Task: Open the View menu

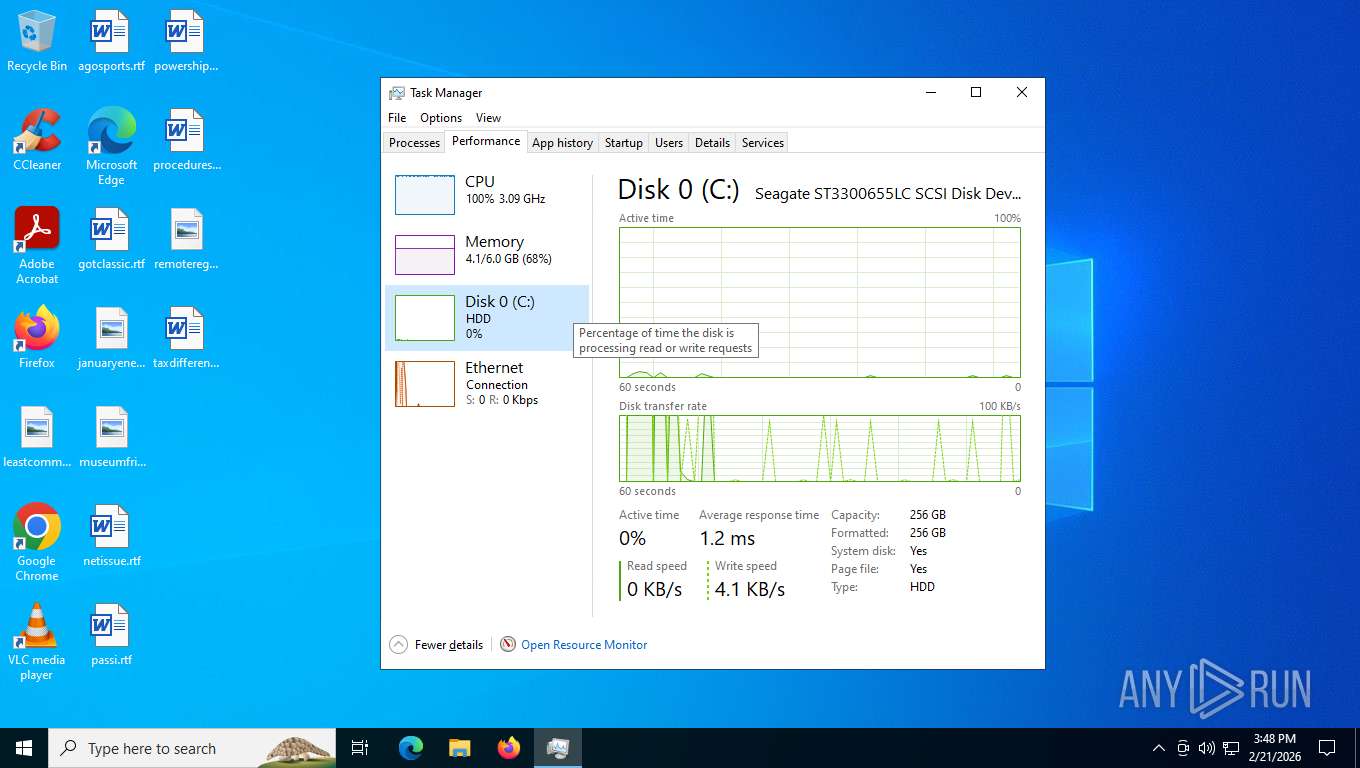Action: click(x=488, y=118)
